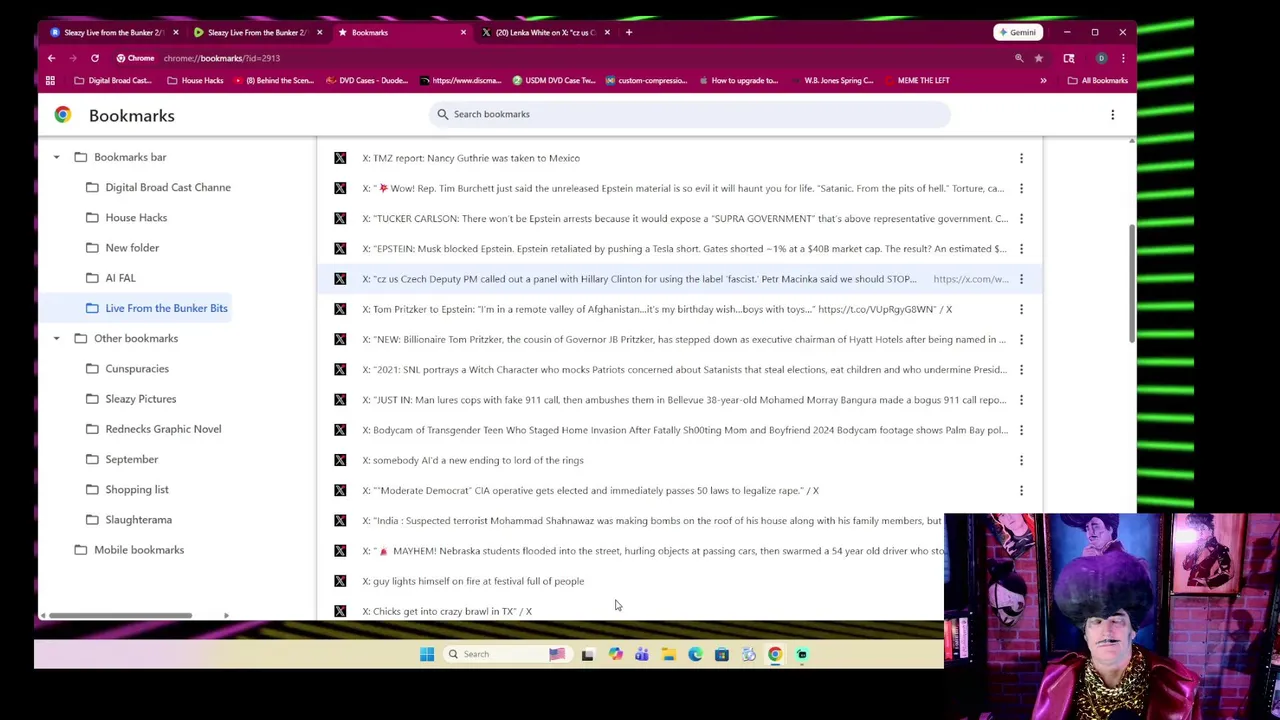
Task: Collapse the Bookmarks bar tree arrow
Action: pos(56,157)
